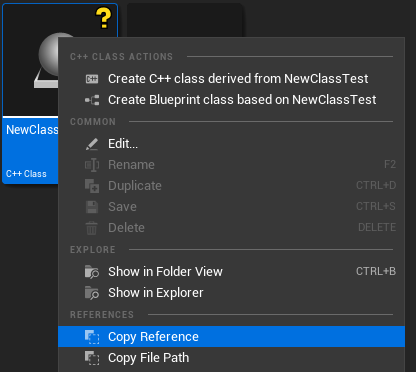The image size is (416, 372).
Task: Click the CTRL+S shortcut label
Action: (376, 206)
